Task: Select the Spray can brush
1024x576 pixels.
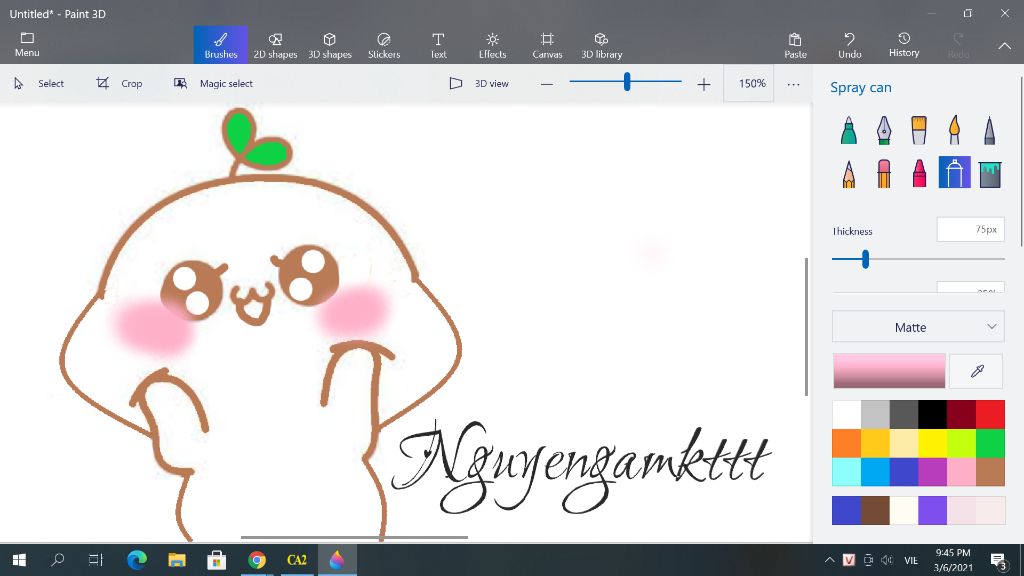Action: pos(954,172)
